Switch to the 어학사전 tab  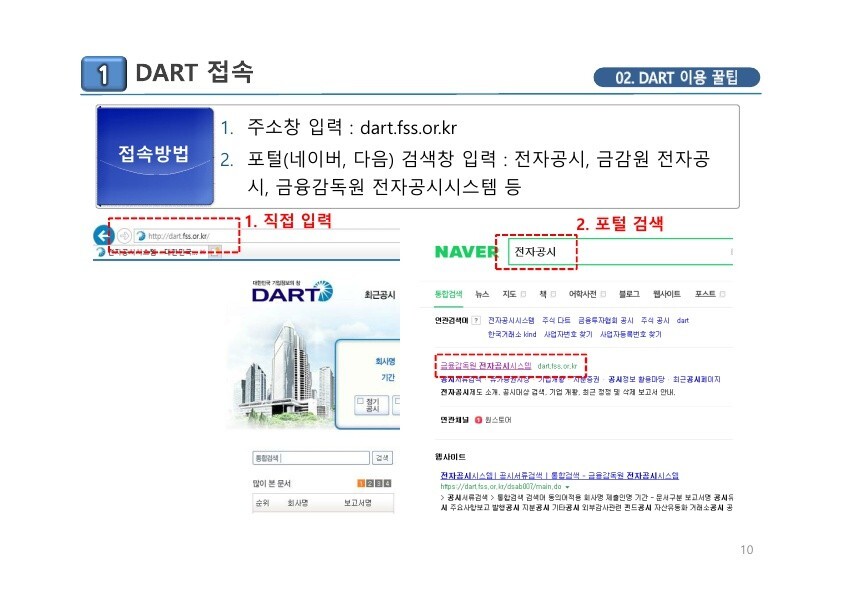(x=583, y=294)
